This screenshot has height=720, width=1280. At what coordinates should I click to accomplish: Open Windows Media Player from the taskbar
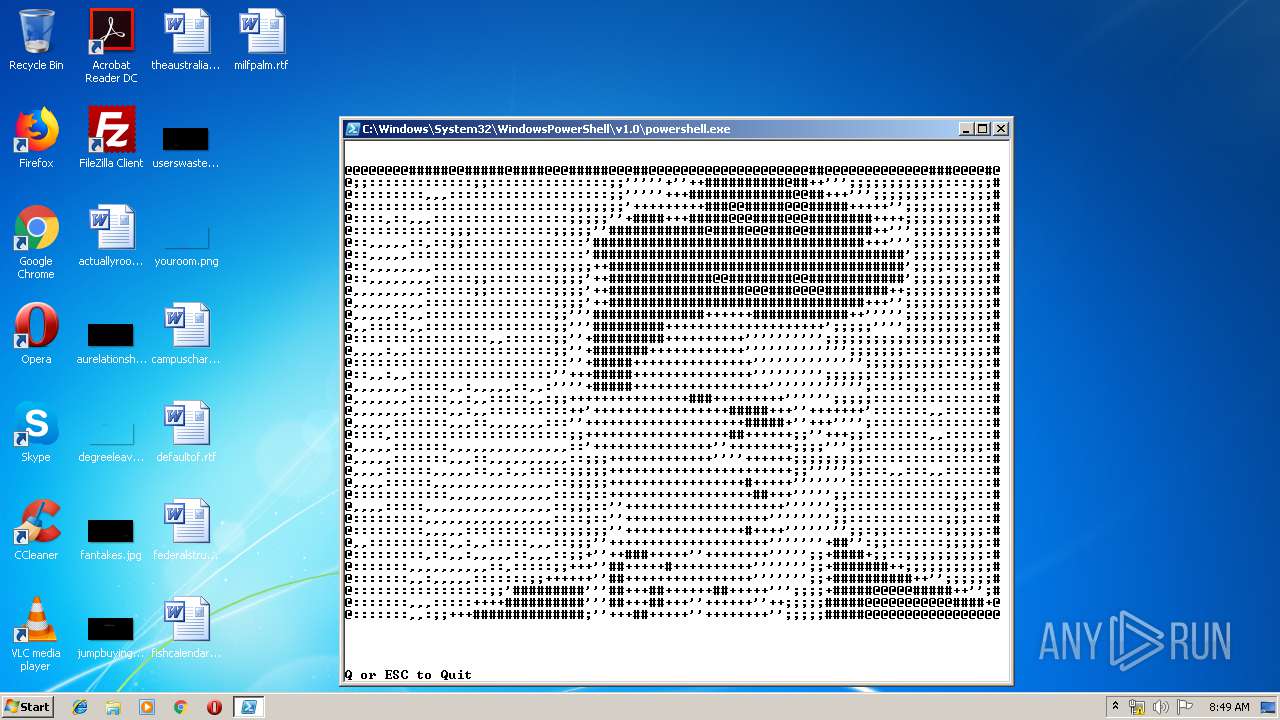tap(147, 707)
